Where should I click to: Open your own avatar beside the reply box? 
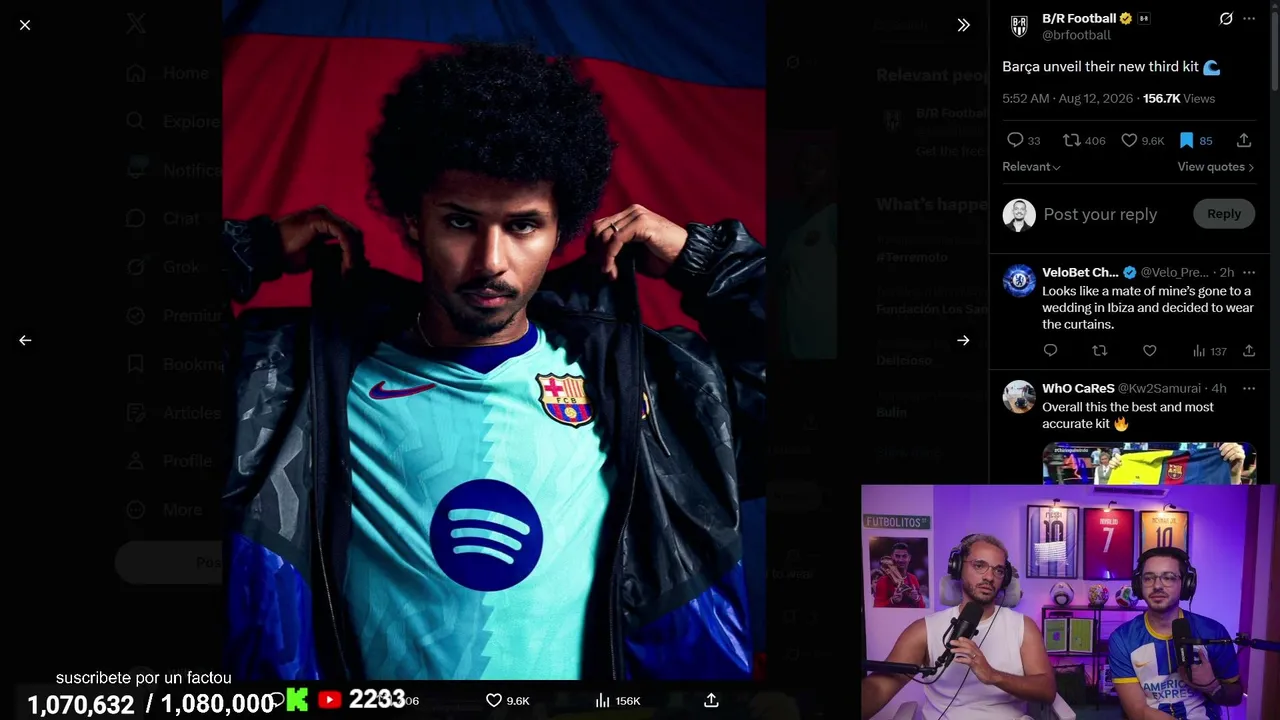click(1019, 214)
